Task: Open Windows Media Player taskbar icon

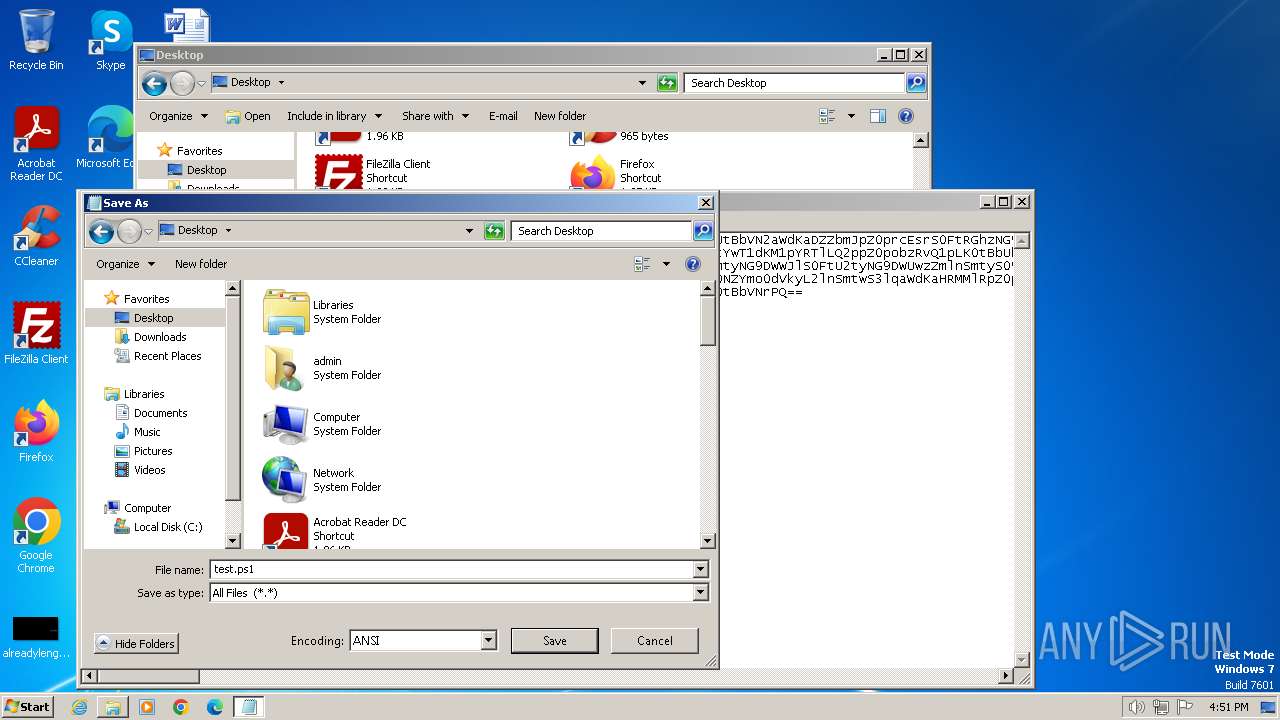Action: pos(147,707)
